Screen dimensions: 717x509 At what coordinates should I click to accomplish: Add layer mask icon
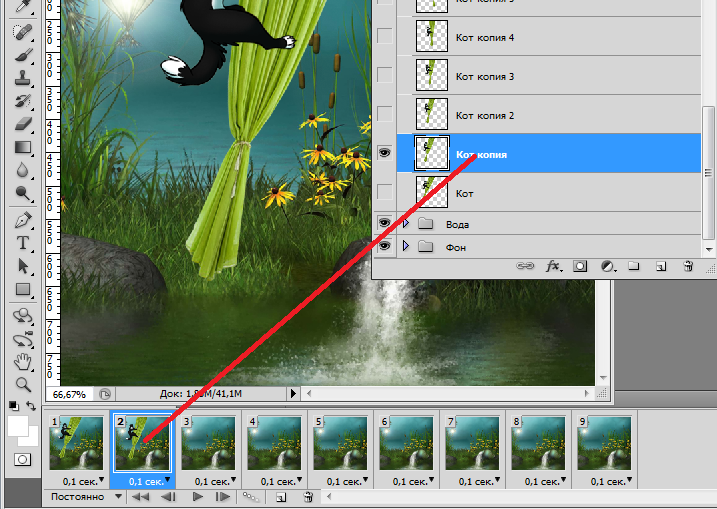(580, 266)
